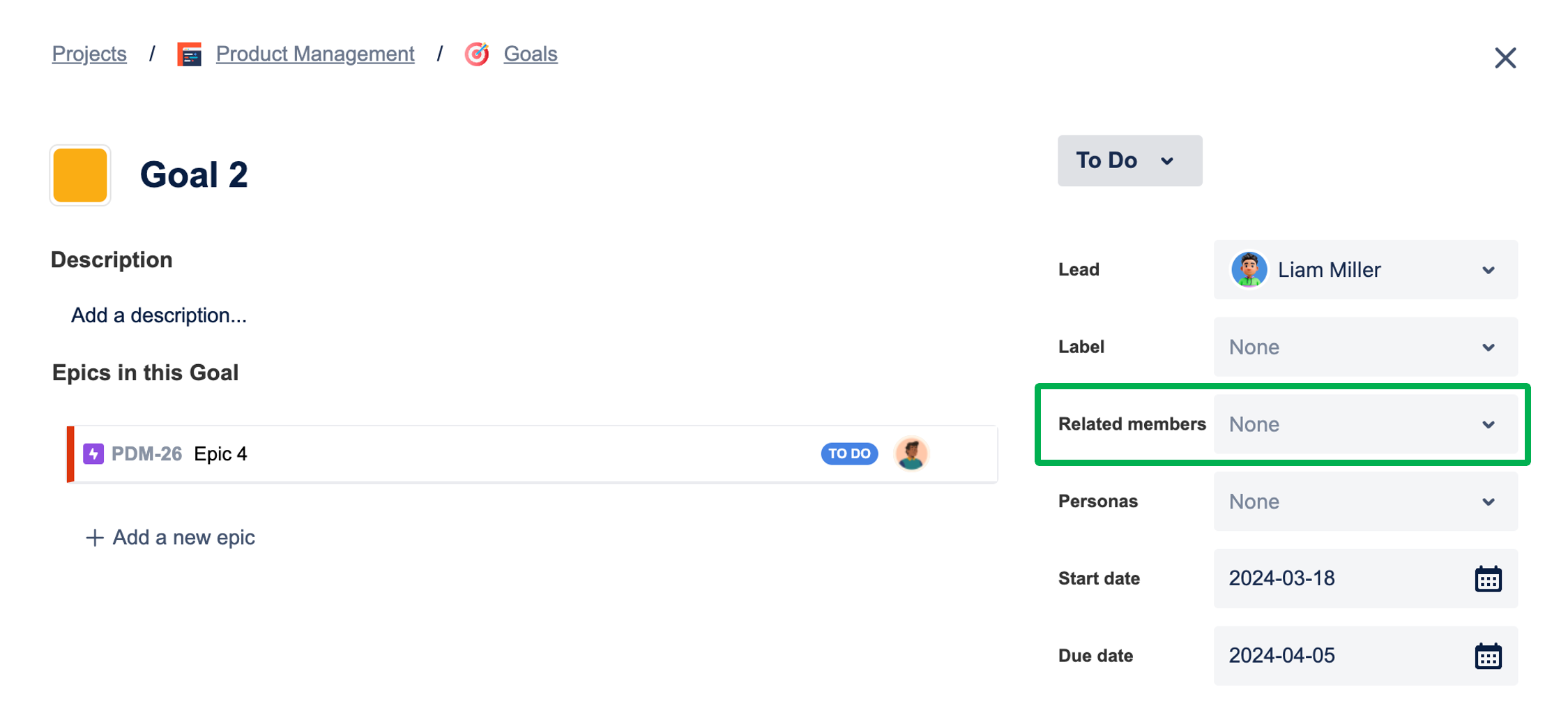The height and width of the screenshot is (722, 1568).
Task: Open the Related members dropdown
Action: point(1365,425)
